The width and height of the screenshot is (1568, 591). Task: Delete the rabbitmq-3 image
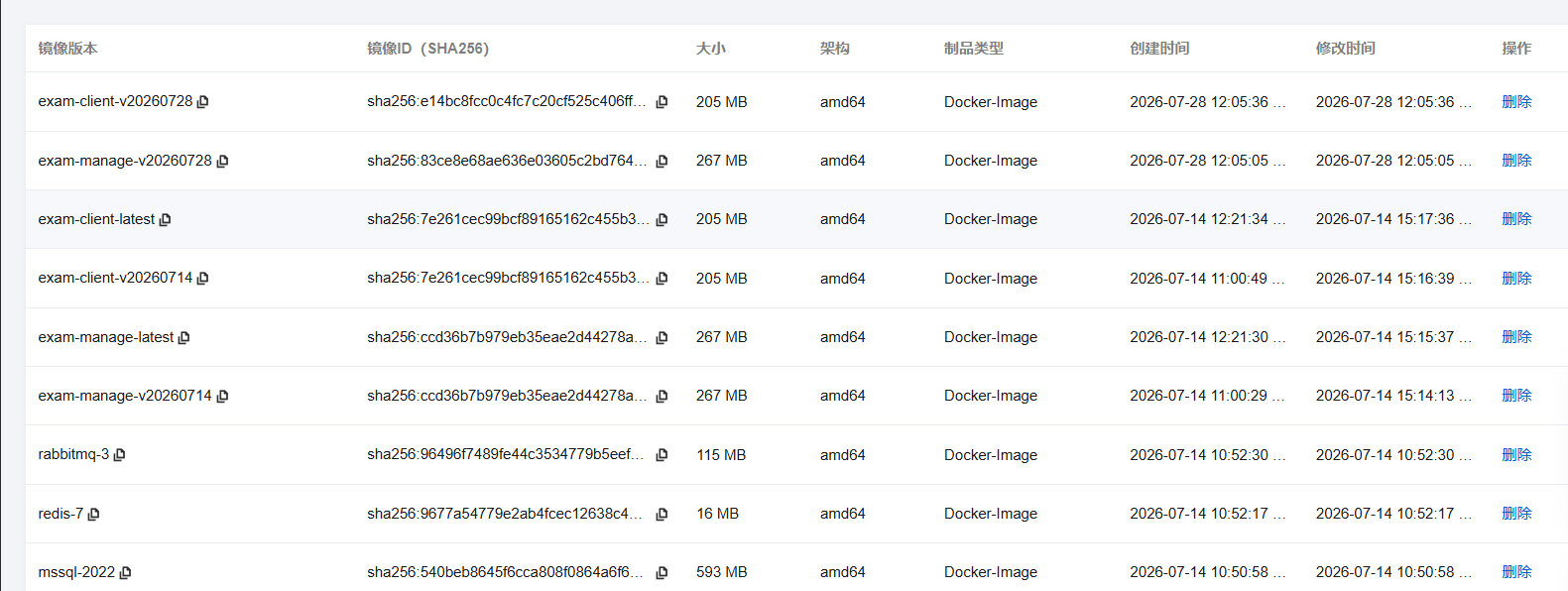coord(1516,454)
